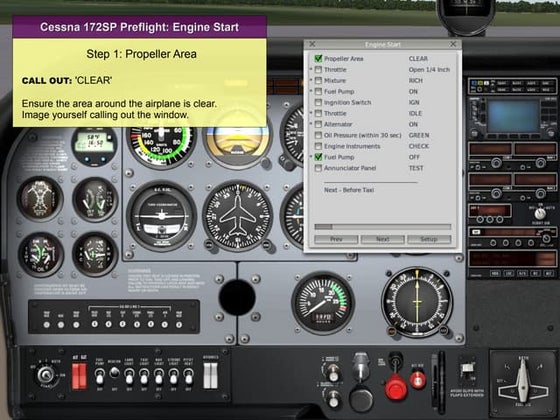Toggle the Fuel Pump panel switch
The image size is (560, 420).
100,376
